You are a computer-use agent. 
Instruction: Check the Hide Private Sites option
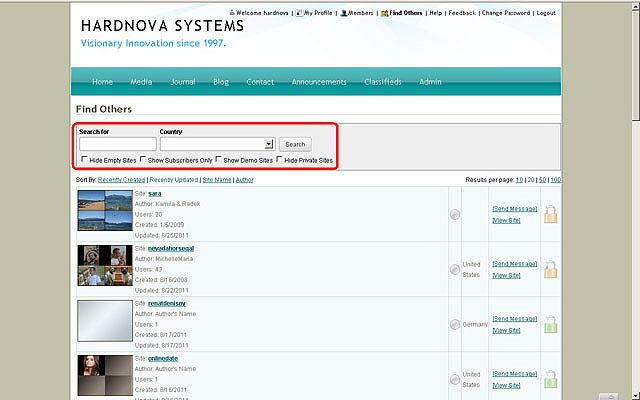(280, 160)
